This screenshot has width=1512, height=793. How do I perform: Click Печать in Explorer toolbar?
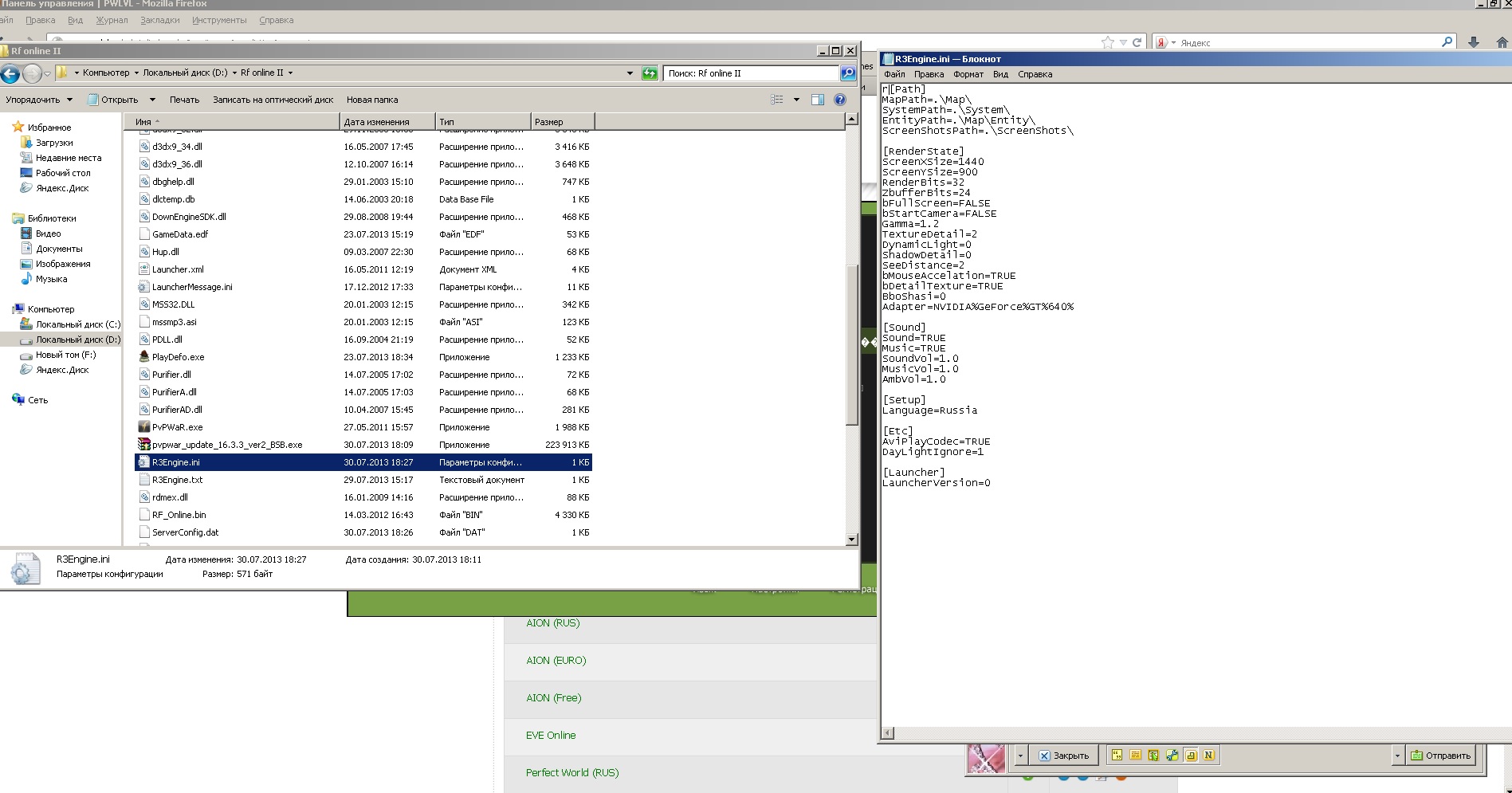tap(184, 100)
